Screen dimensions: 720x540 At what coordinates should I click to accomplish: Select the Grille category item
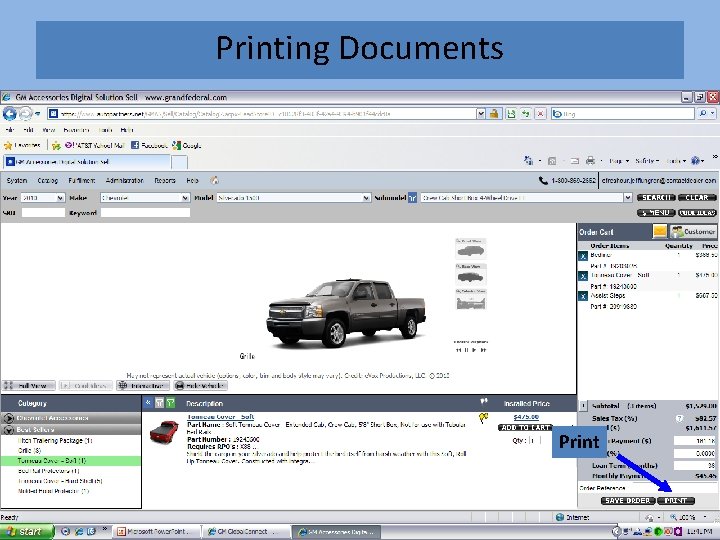coord(29,450)
